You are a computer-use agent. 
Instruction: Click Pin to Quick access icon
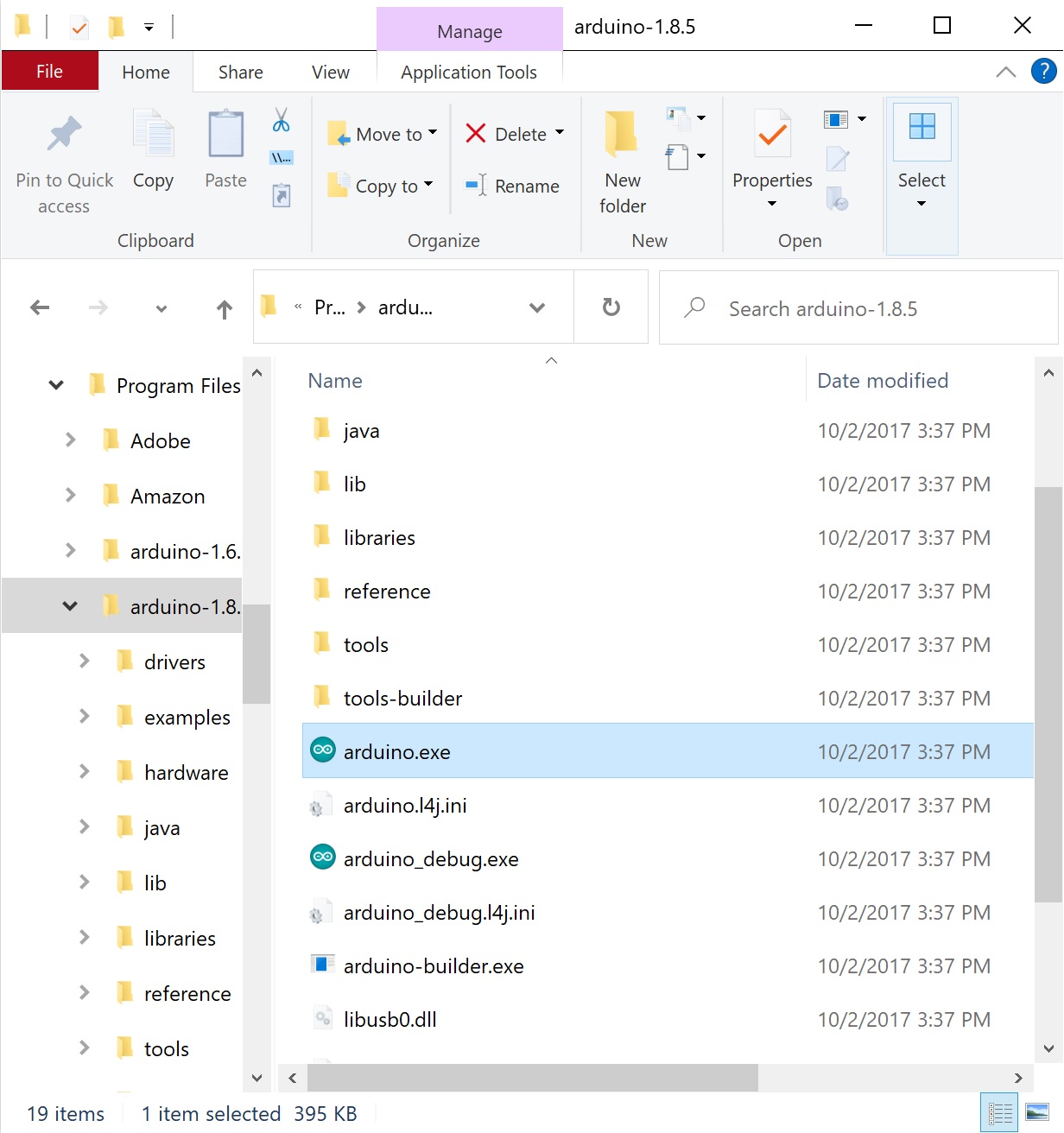[x=64, y=136]
